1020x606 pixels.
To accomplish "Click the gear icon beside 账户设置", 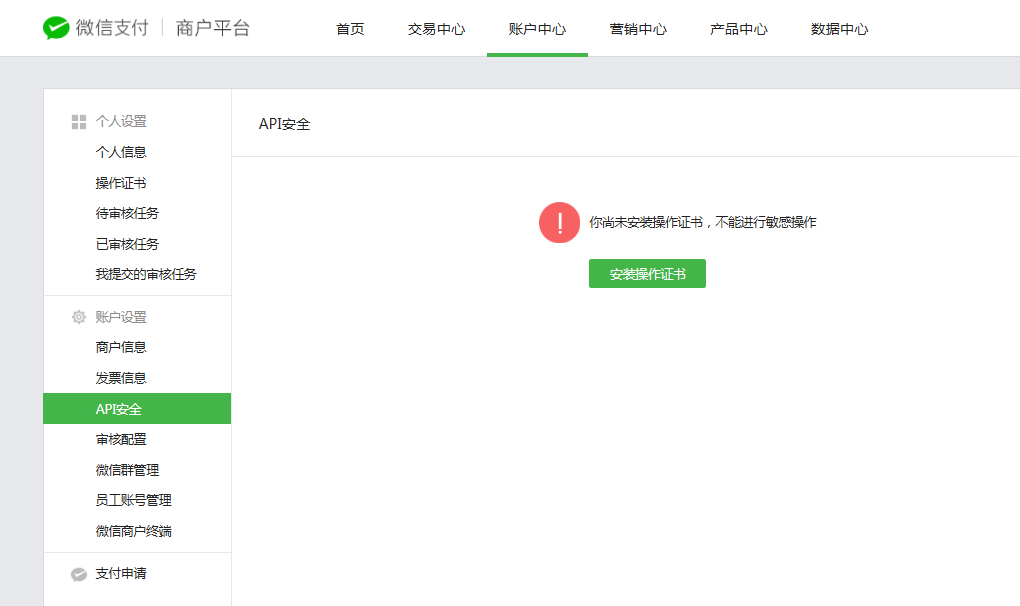I will coord(77,316).
